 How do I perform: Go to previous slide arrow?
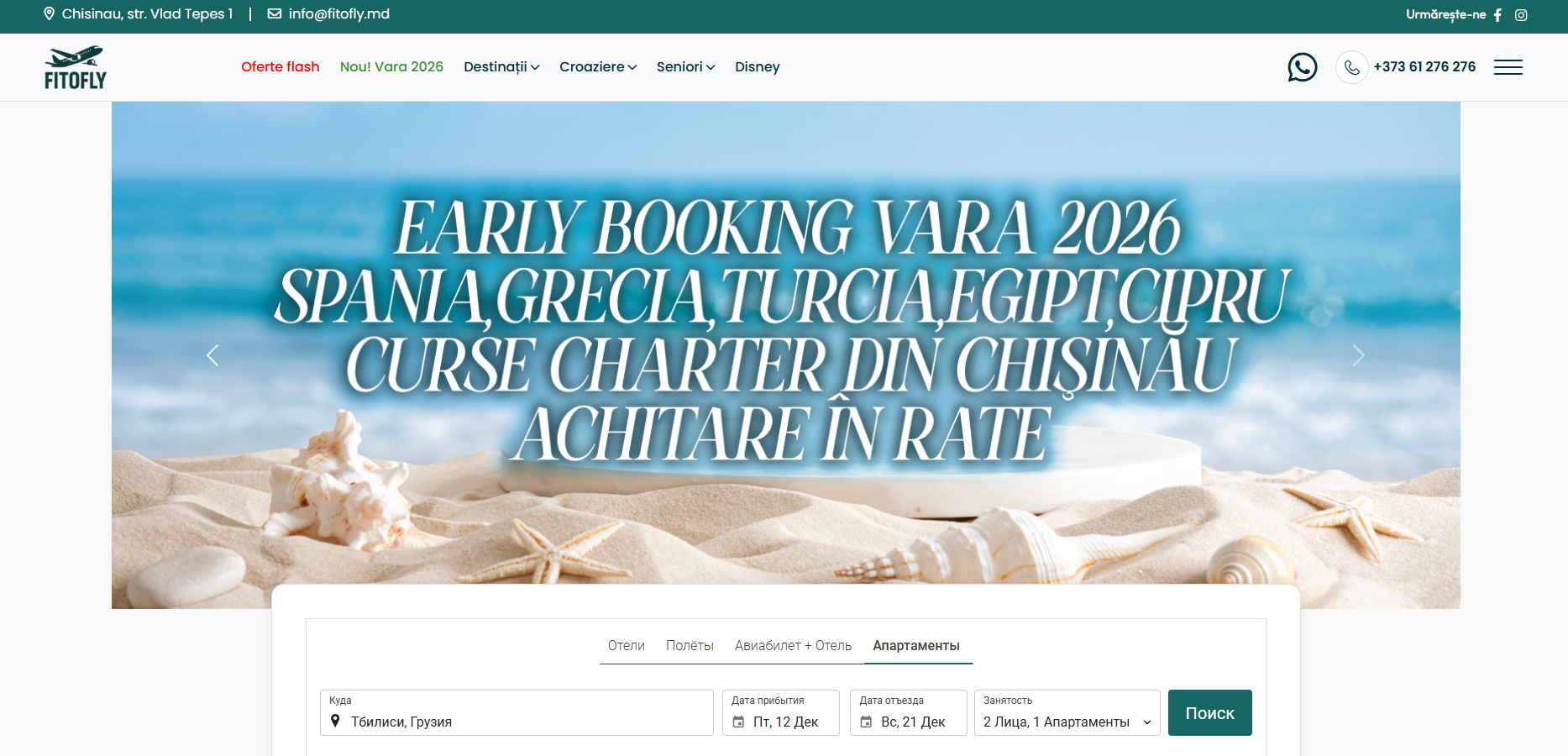click(x=212, y=355)
